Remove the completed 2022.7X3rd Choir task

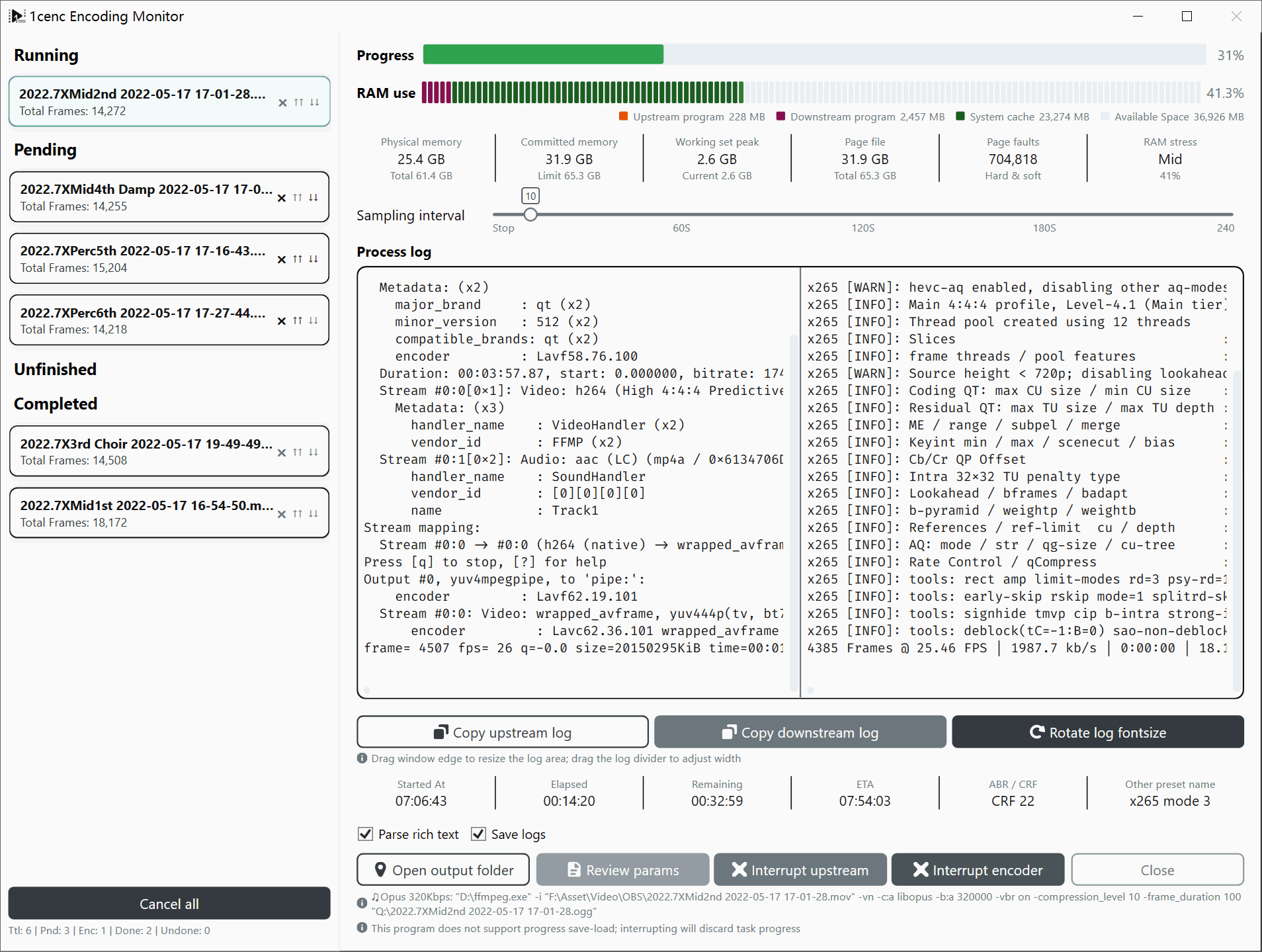pyautogui.click(x=282, y=453)
